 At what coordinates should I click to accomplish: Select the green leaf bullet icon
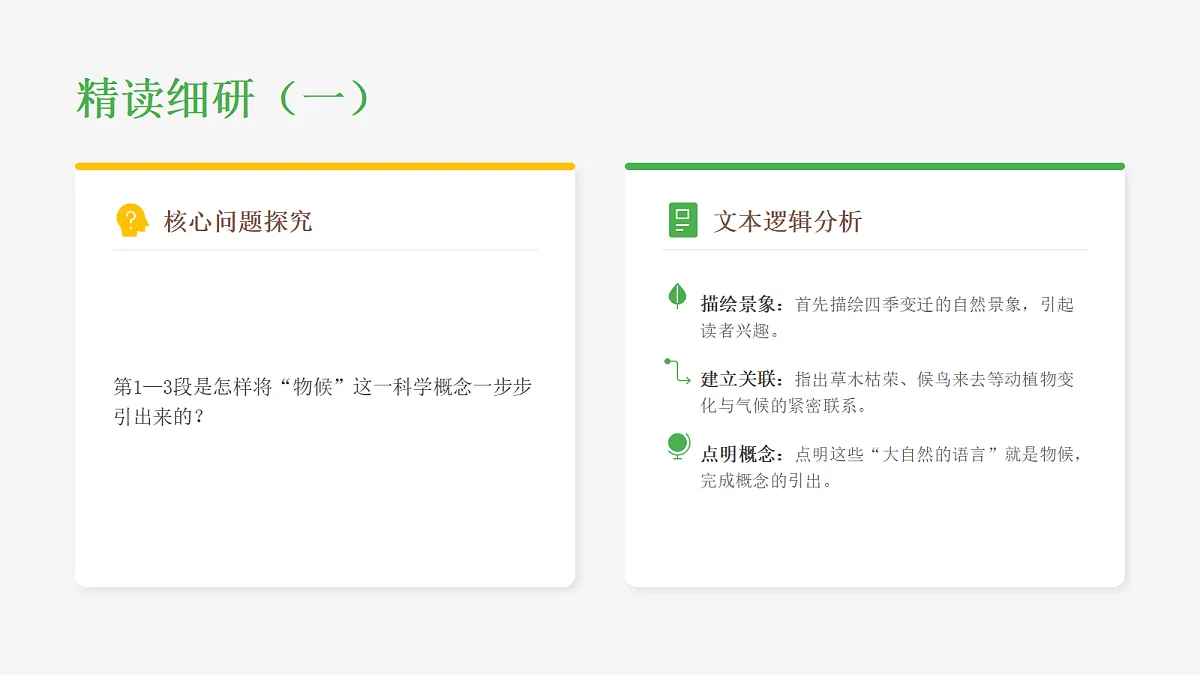pos(677,295)
